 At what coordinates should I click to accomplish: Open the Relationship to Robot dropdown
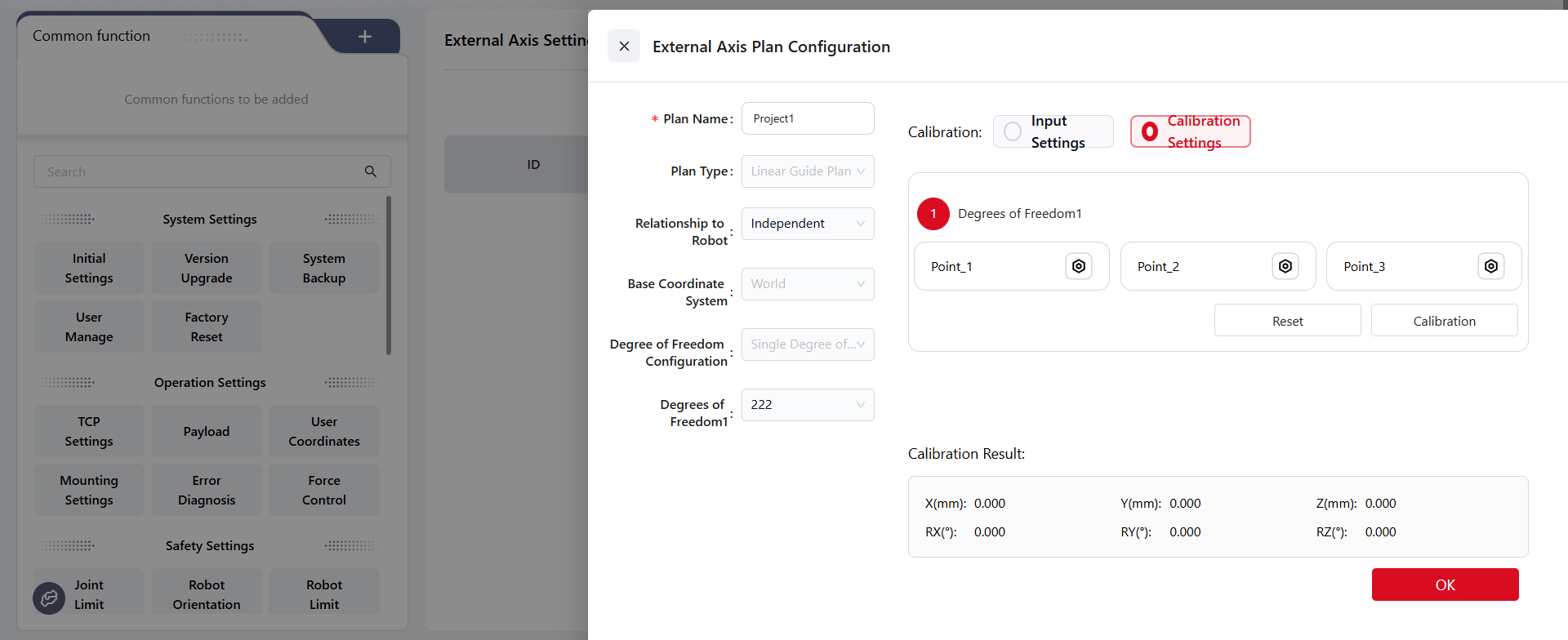807,224
